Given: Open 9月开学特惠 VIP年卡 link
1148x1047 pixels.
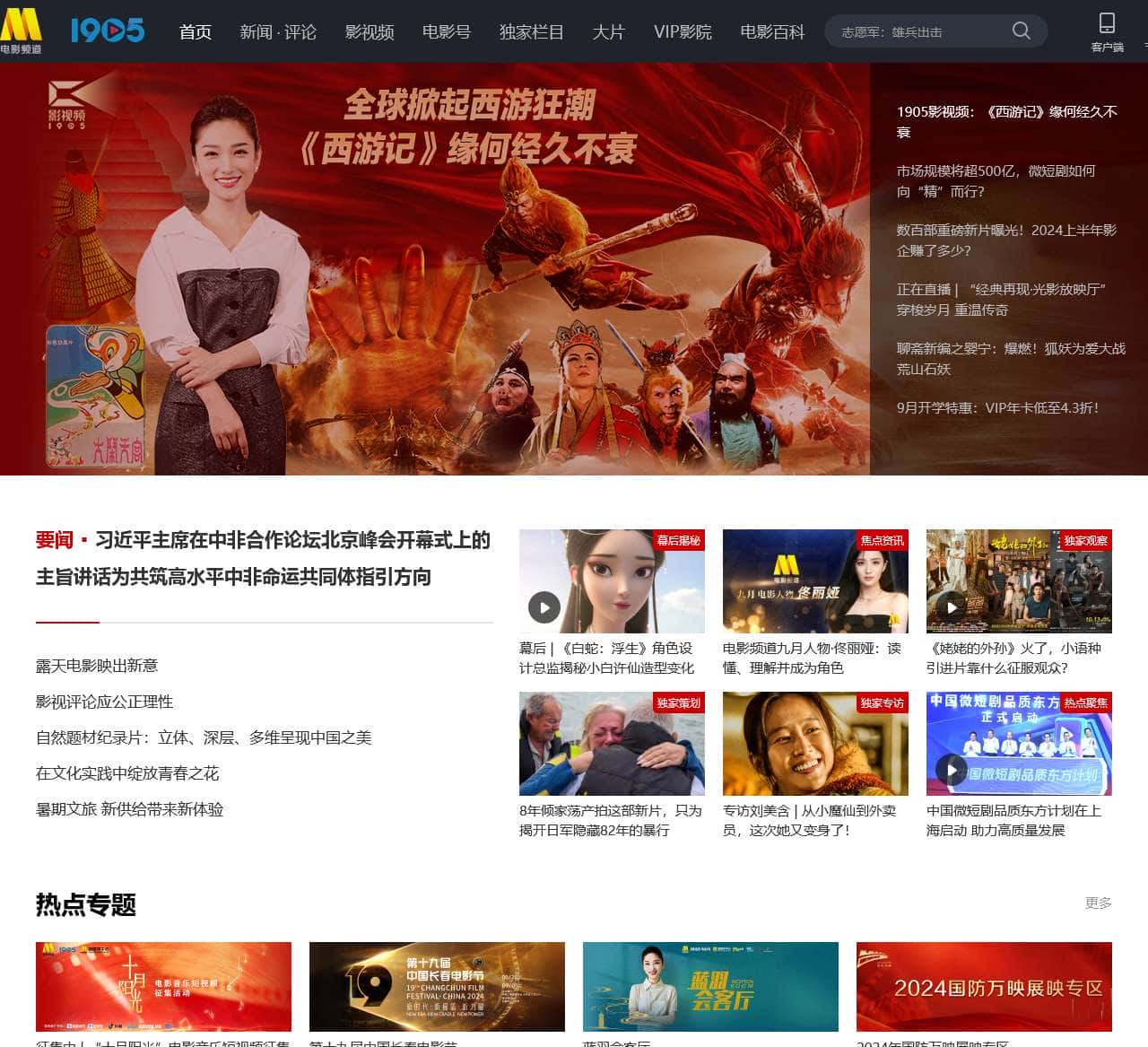Looking at the screenshot, I should tap(997, 407).
